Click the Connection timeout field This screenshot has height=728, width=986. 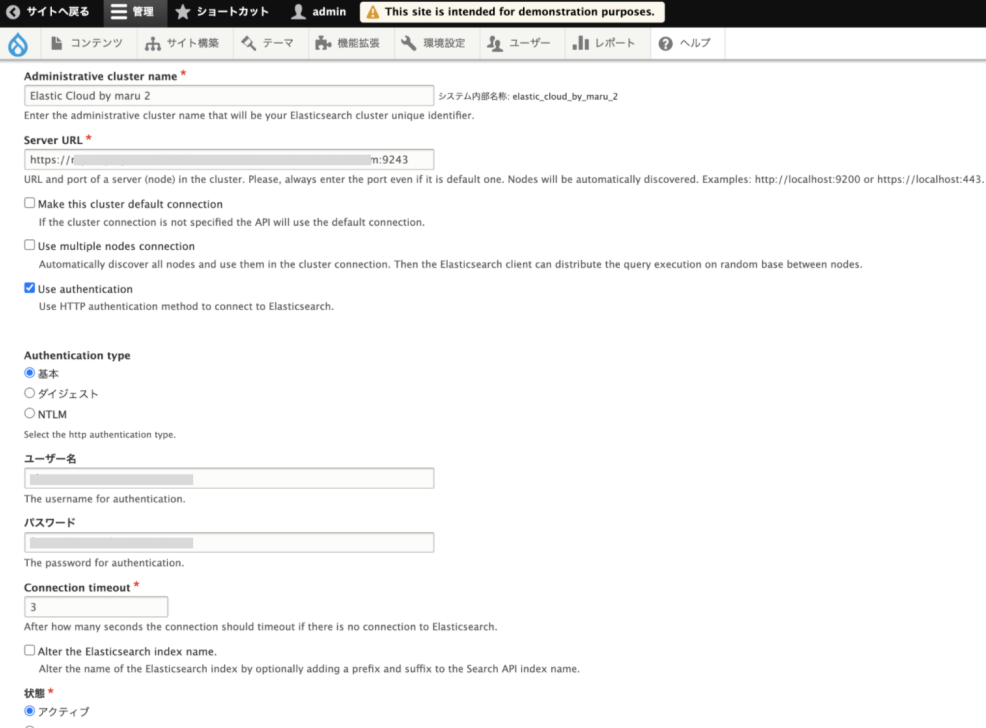96,607
